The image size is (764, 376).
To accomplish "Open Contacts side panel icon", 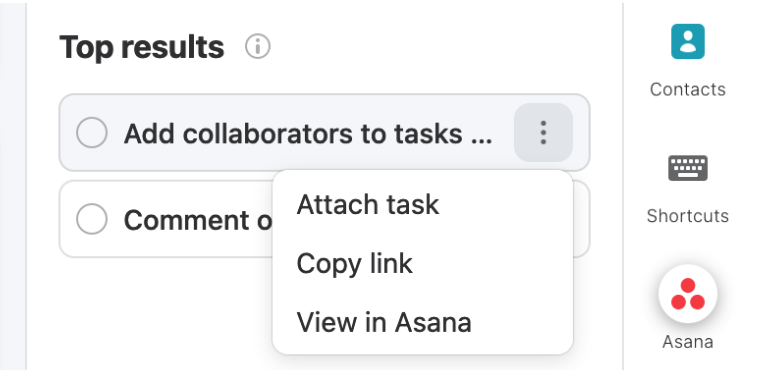I will coord(688,41).
